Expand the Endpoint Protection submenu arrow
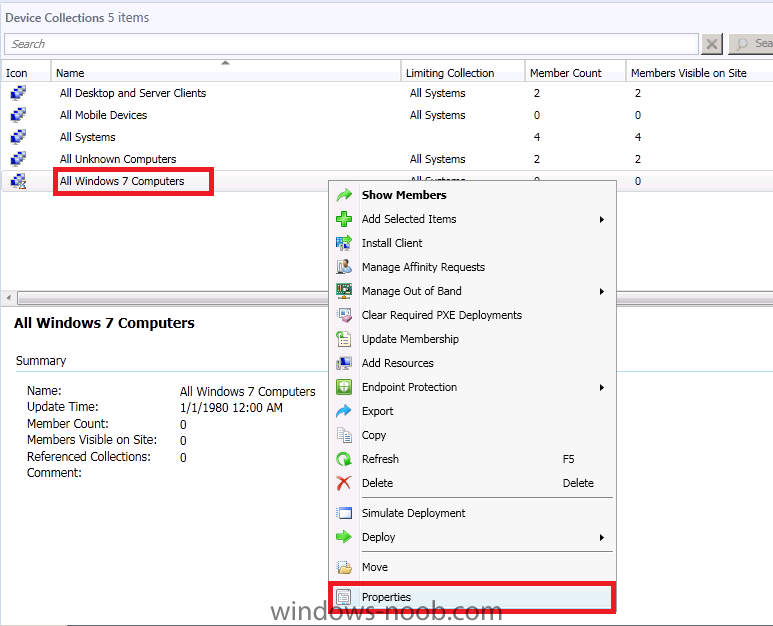Screen dimensions: 773x626 click(x=601, y=387)
